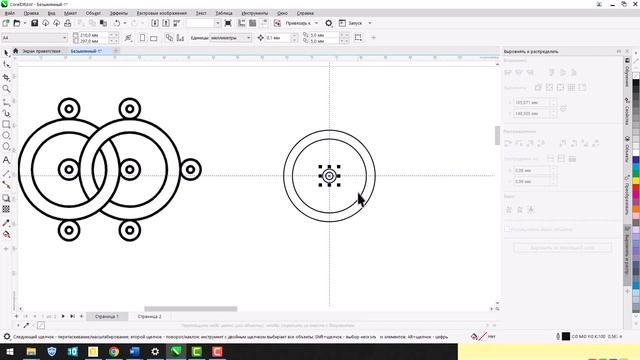This screenshot has height=360, width=640.
Task: Click the Undo arrow icon
Action: (117, 23)
